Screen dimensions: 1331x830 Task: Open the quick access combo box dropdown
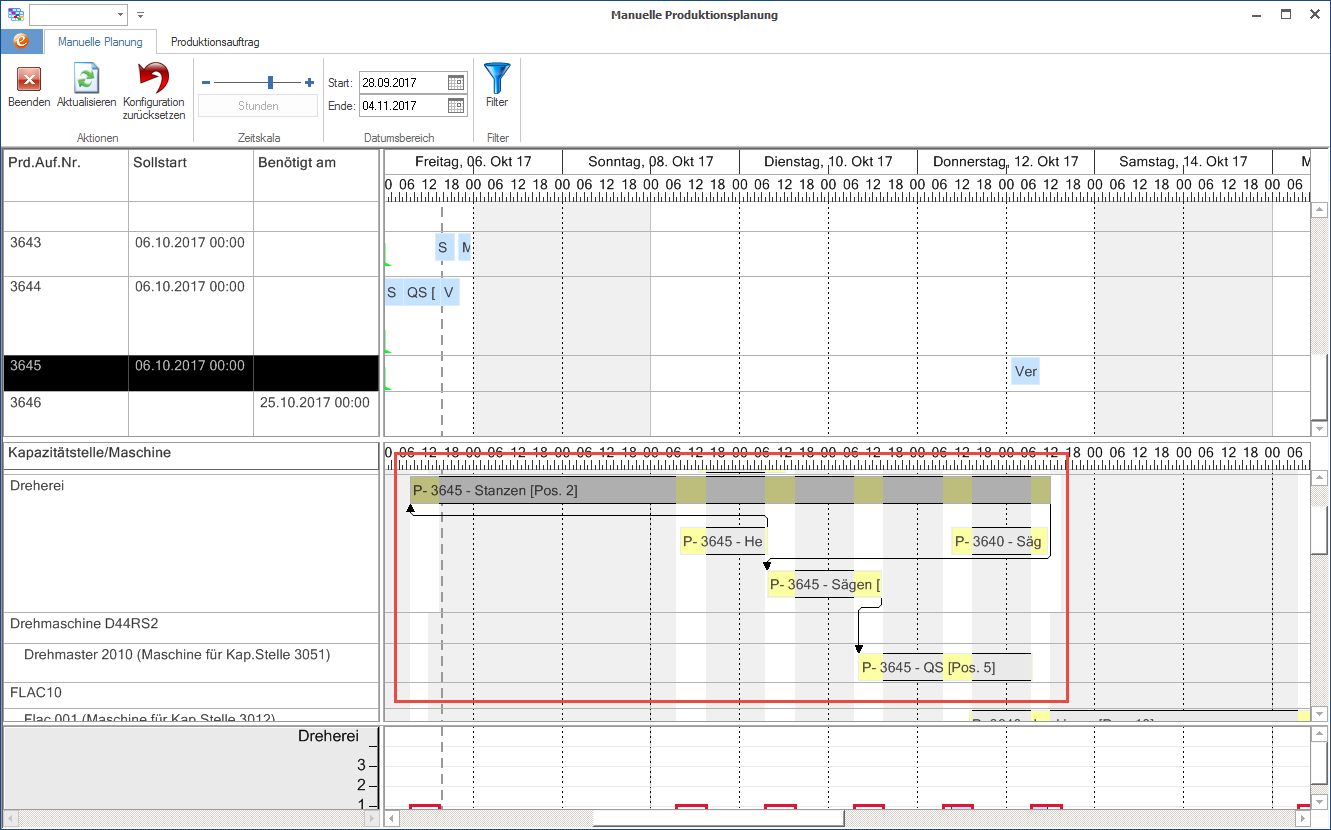click(x=121, y=15)
